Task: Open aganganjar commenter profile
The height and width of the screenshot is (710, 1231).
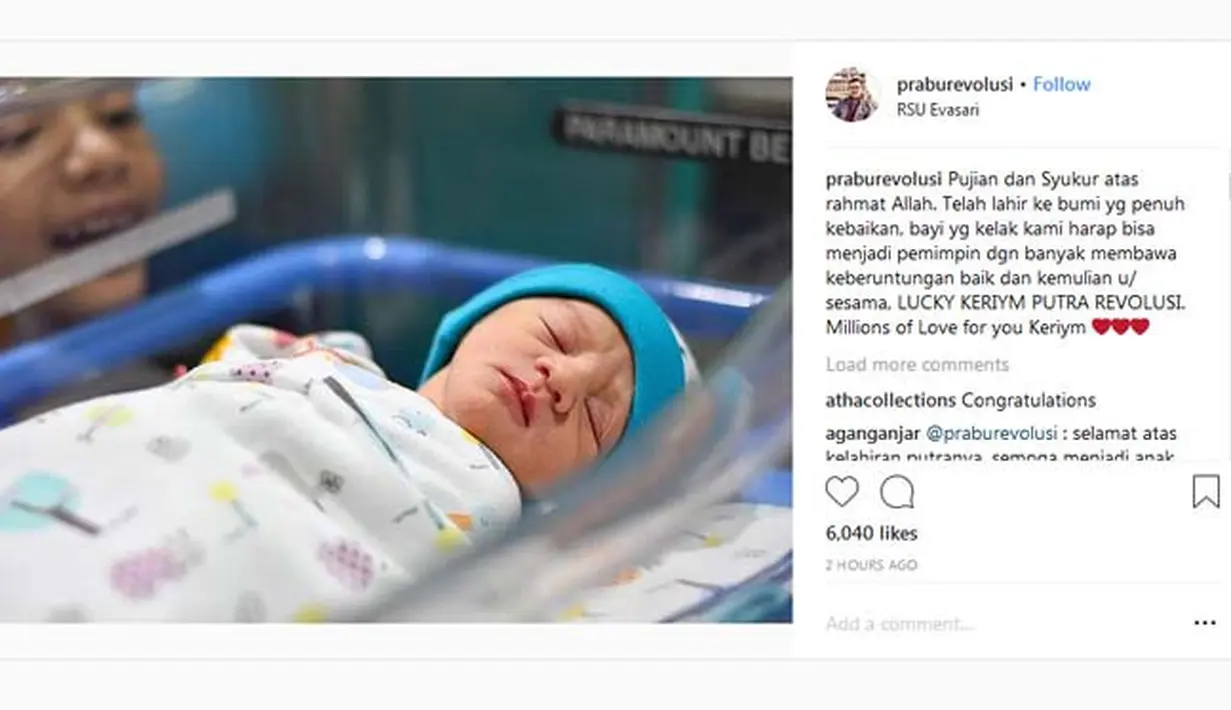Action: coord(866,434)
